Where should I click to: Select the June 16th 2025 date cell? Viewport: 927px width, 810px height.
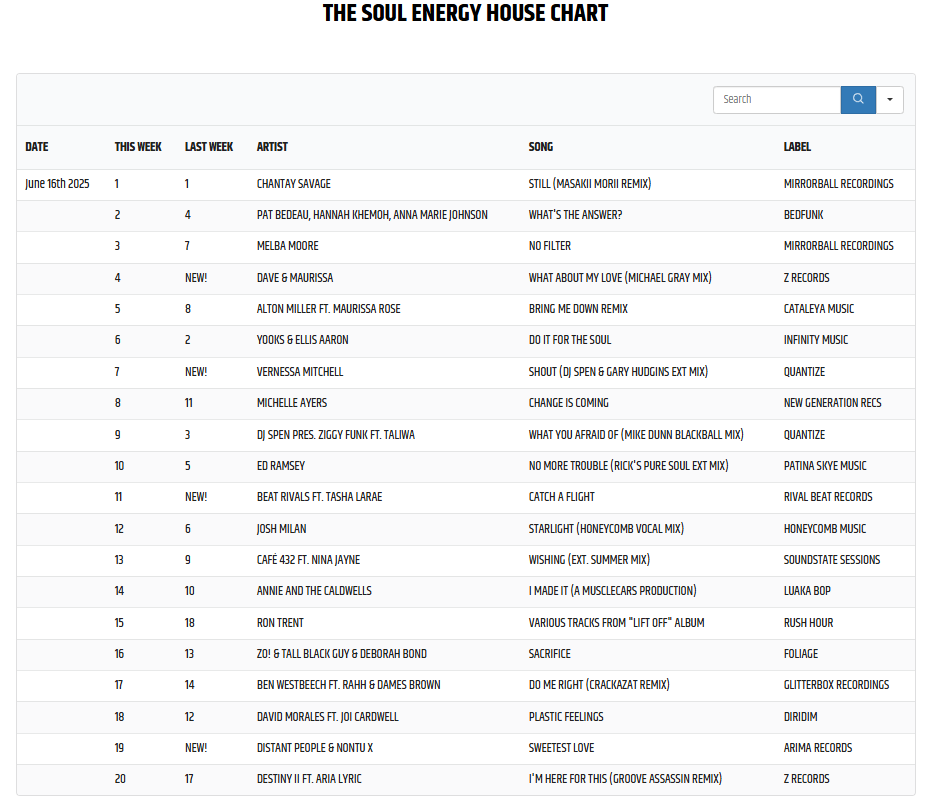tap(57, 184)
